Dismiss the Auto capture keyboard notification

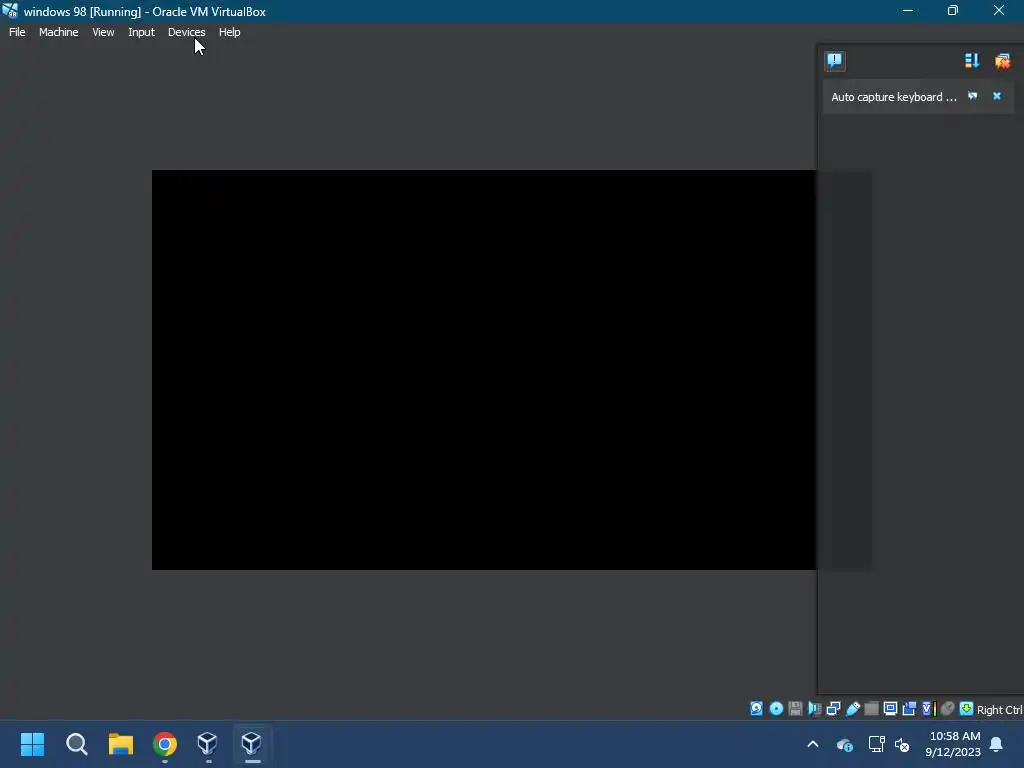(x=997, y=96)
